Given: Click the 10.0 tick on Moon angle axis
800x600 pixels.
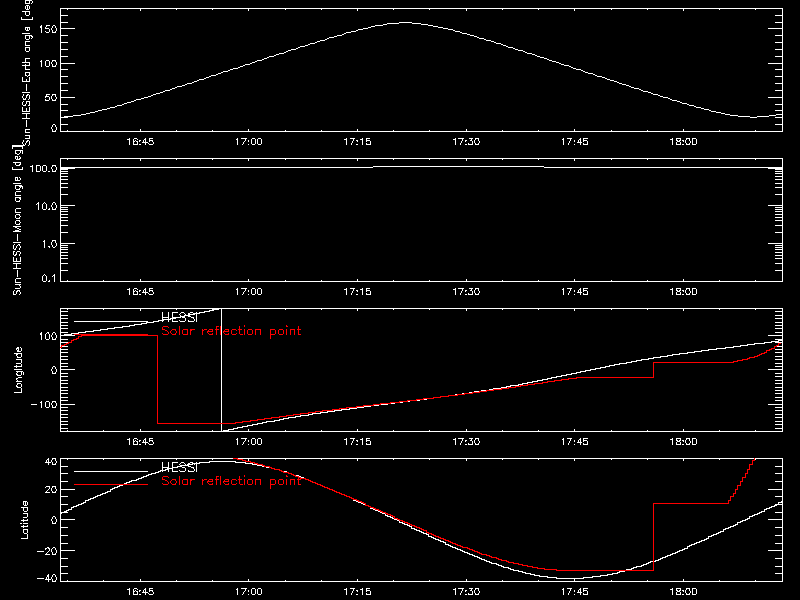Looking at the screenshot, I should [x=46, y=206].
